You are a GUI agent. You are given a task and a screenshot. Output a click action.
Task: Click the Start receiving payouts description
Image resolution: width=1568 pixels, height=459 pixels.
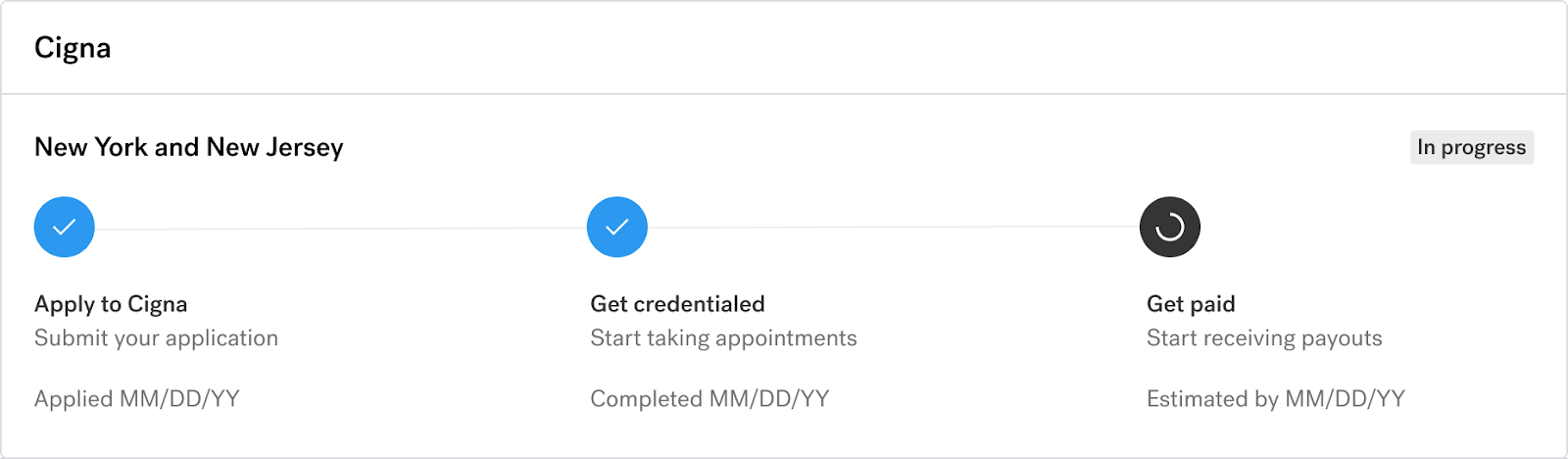click(1264, 338)
